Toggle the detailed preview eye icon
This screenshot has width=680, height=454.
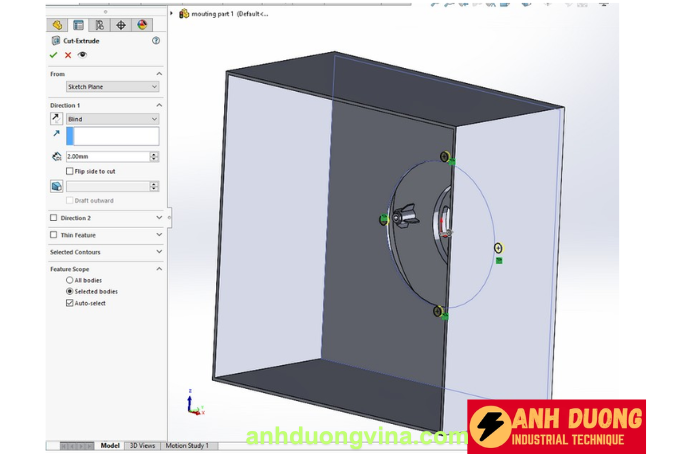(82, 55)
